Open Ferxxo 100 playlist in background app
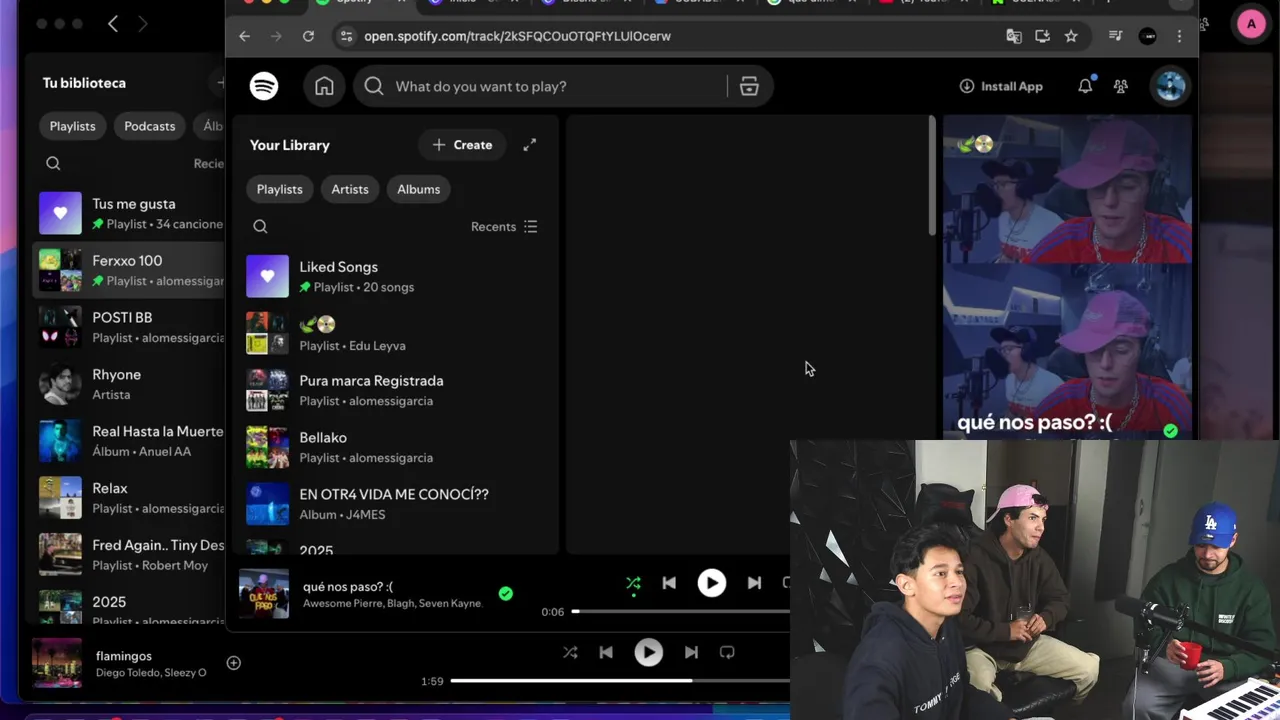 coord(130,270)
